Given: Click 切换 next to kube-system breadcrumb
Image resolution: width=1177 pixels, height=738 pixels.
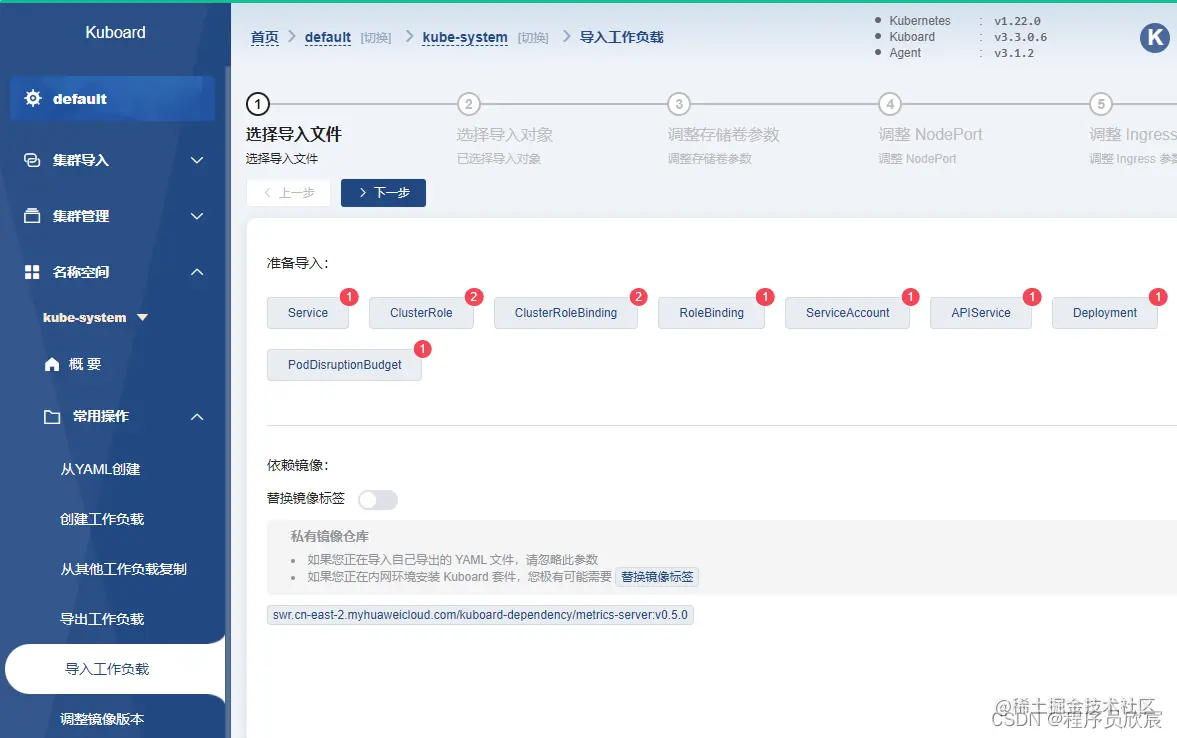Looking at the screenshot, I should 533,38.
